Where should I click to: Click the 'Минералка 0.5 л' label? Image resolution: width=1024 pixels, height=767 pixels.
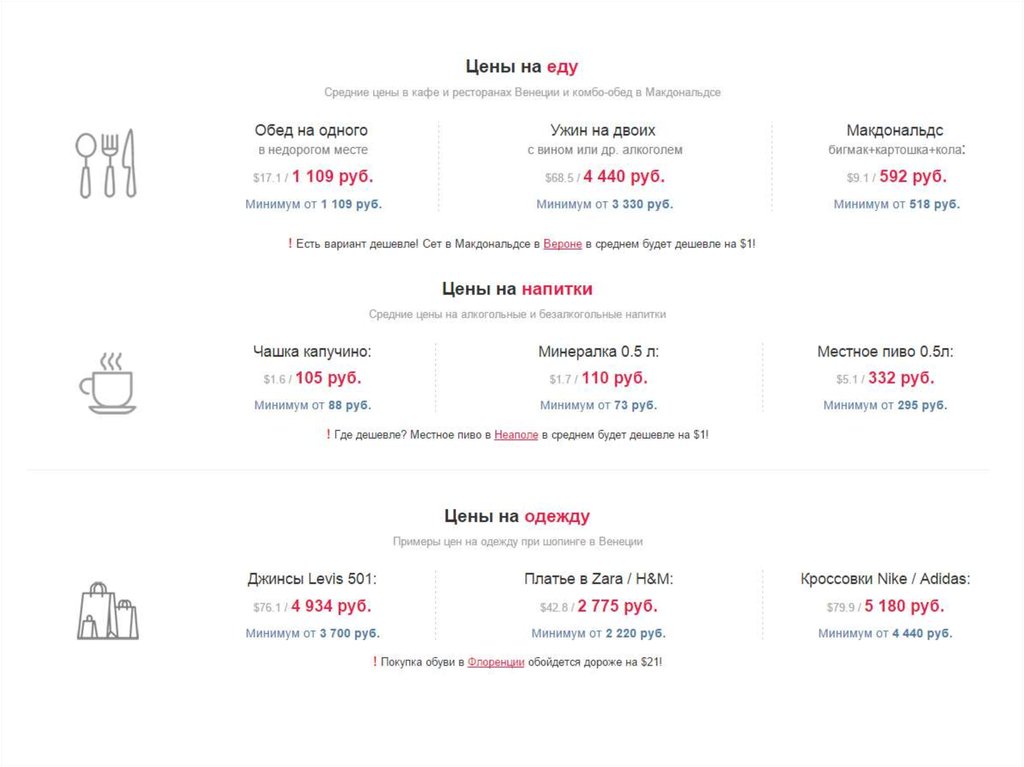(598, 352)
